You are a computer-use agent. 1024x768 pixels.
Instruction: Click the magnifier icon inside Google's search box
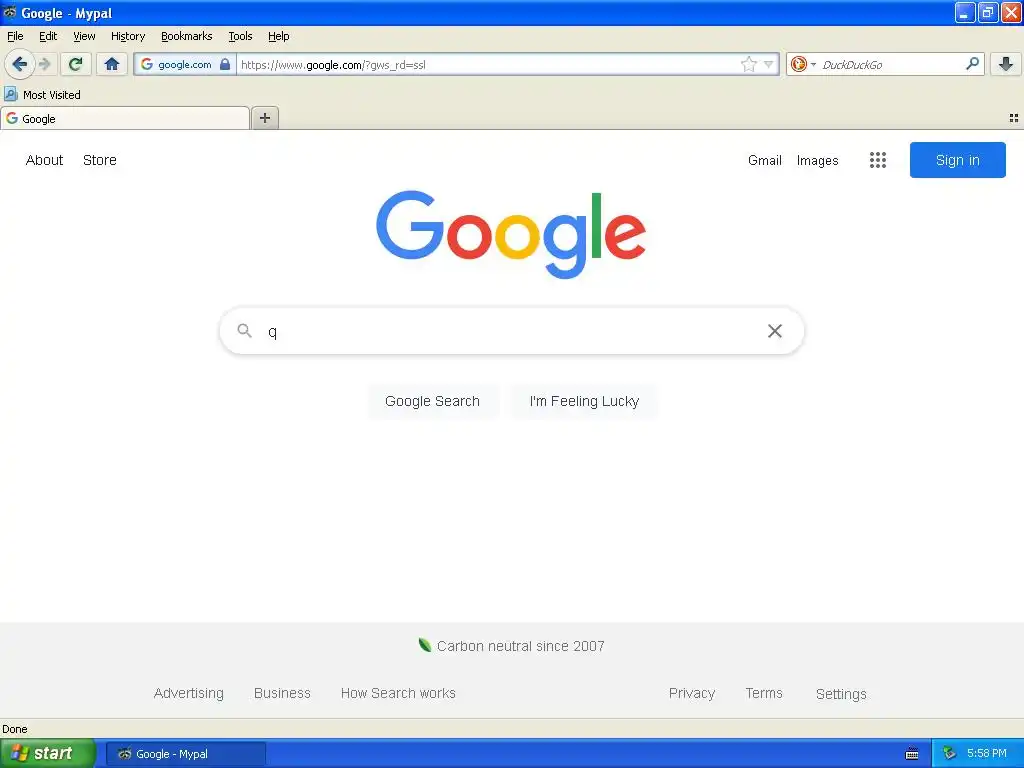coord(244,330)
